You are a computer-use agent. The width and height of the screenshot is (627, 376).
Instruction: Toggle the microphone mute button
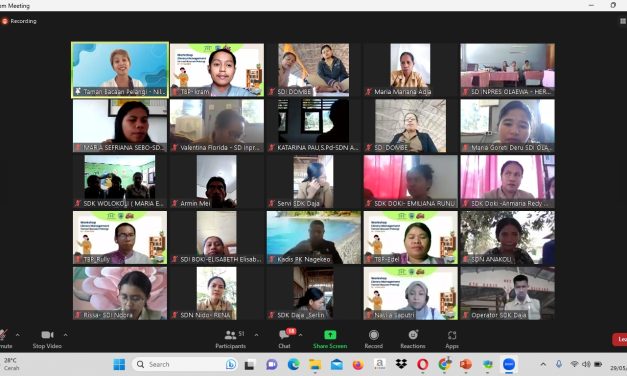(x=5, y=339)
